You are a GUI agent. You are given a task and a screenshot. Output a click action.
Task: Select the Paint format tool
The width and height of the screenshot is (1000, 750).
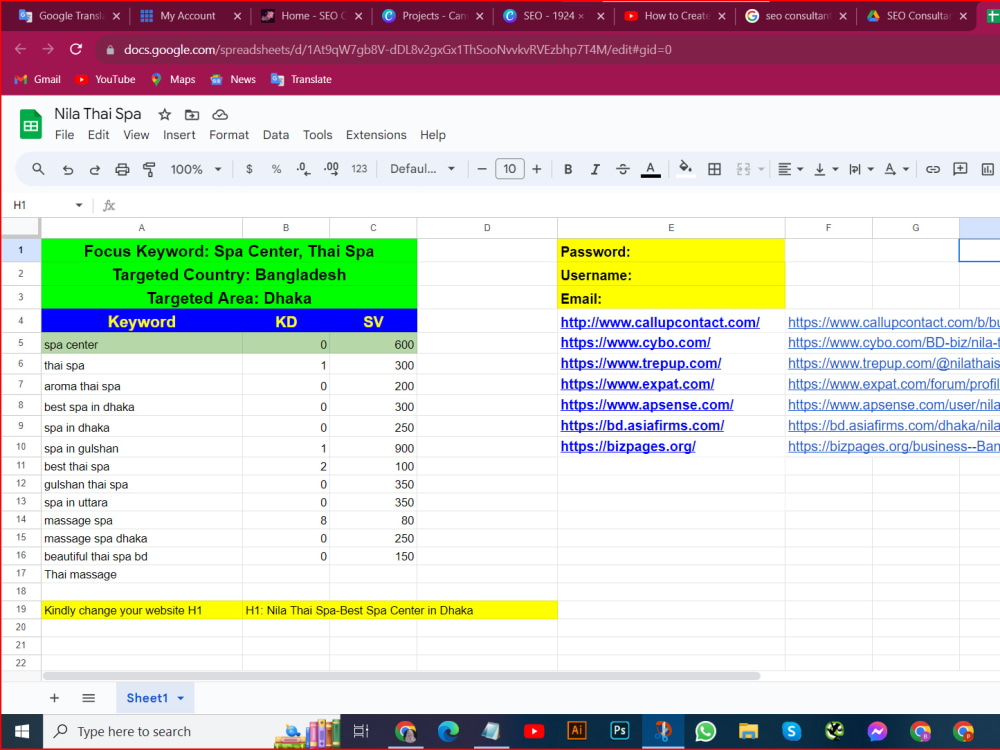pos(149,169)
